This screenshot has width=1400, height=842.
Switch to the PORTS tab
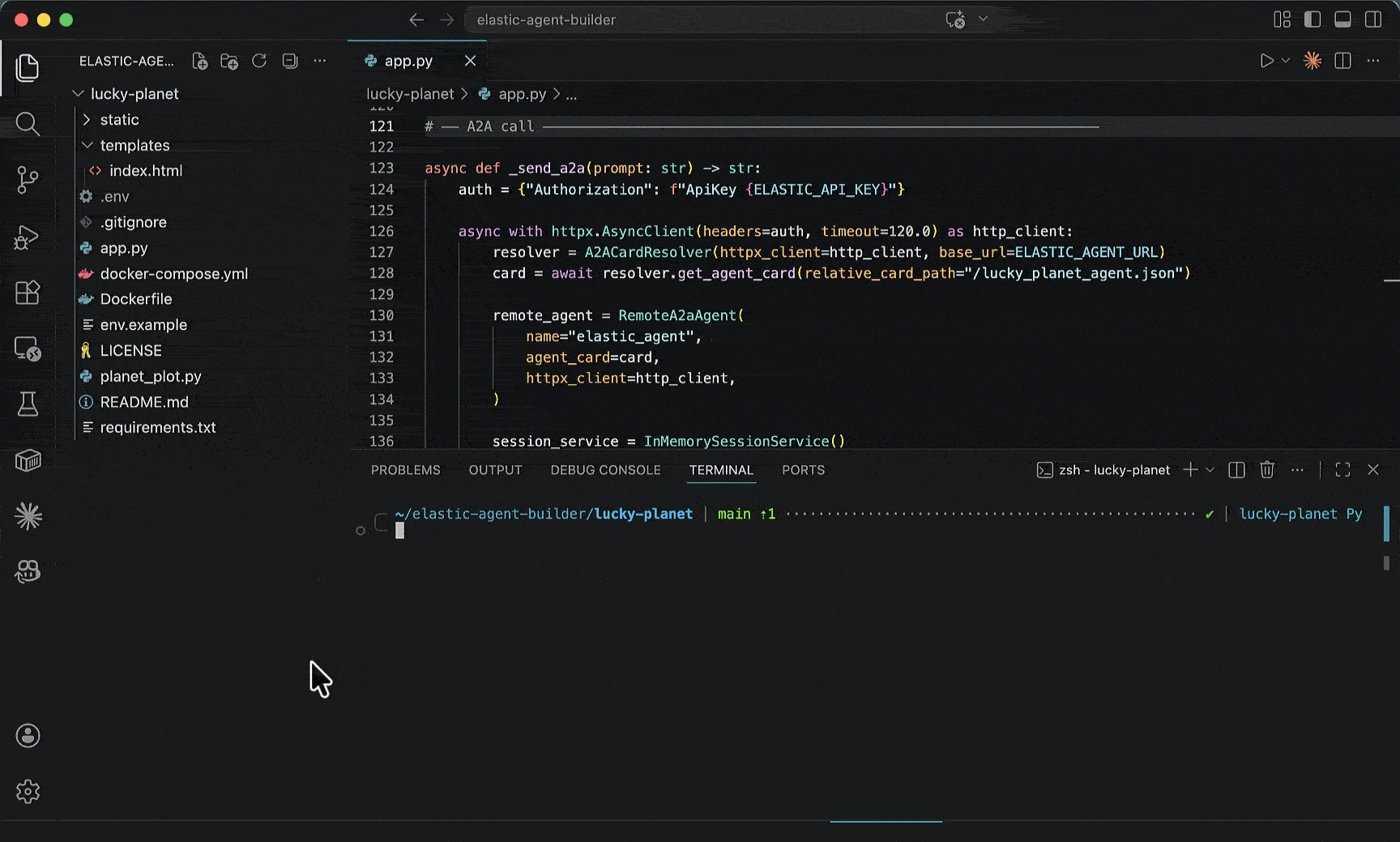pos(803,470)
